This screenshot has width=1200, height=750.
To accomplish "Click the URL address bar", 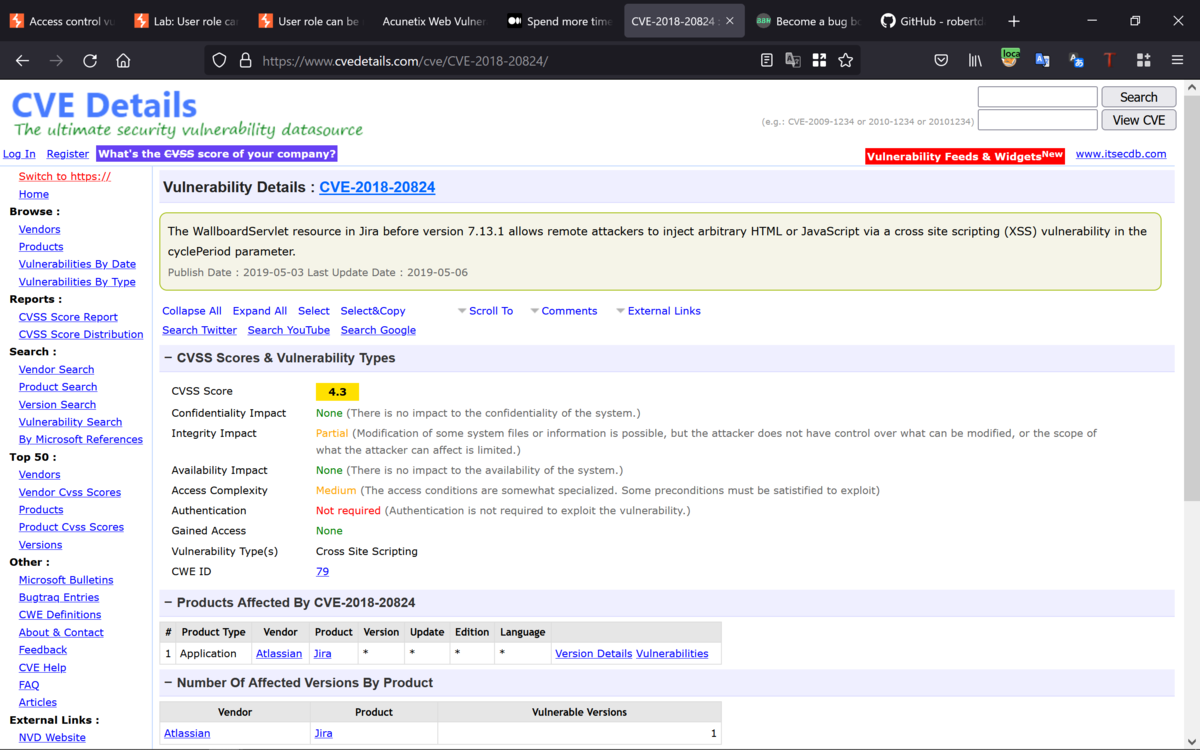I will point(505,60).
